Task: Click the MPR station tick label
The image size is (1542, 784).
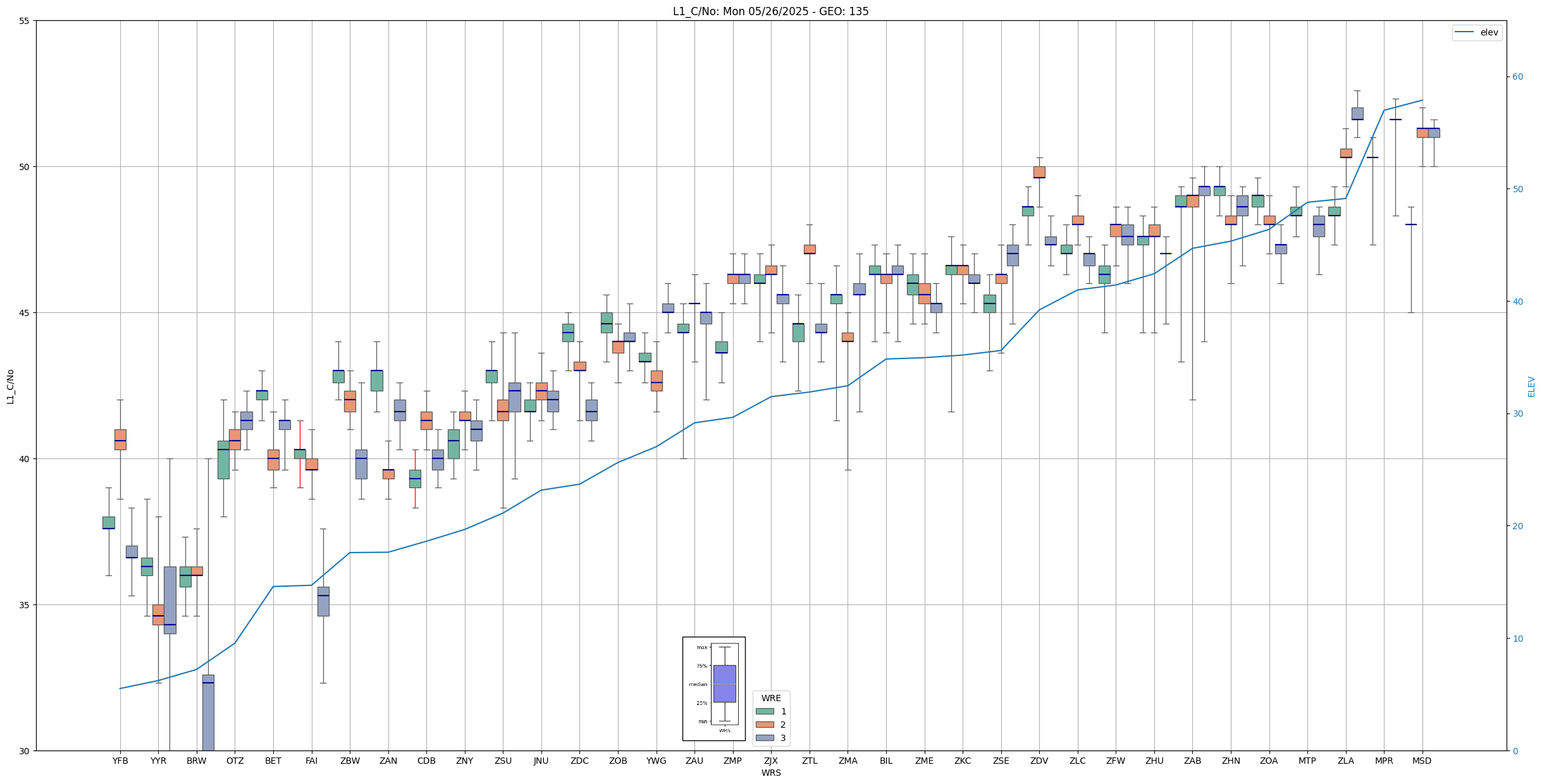Action: pyautogui.click(x=1384, y=761)
